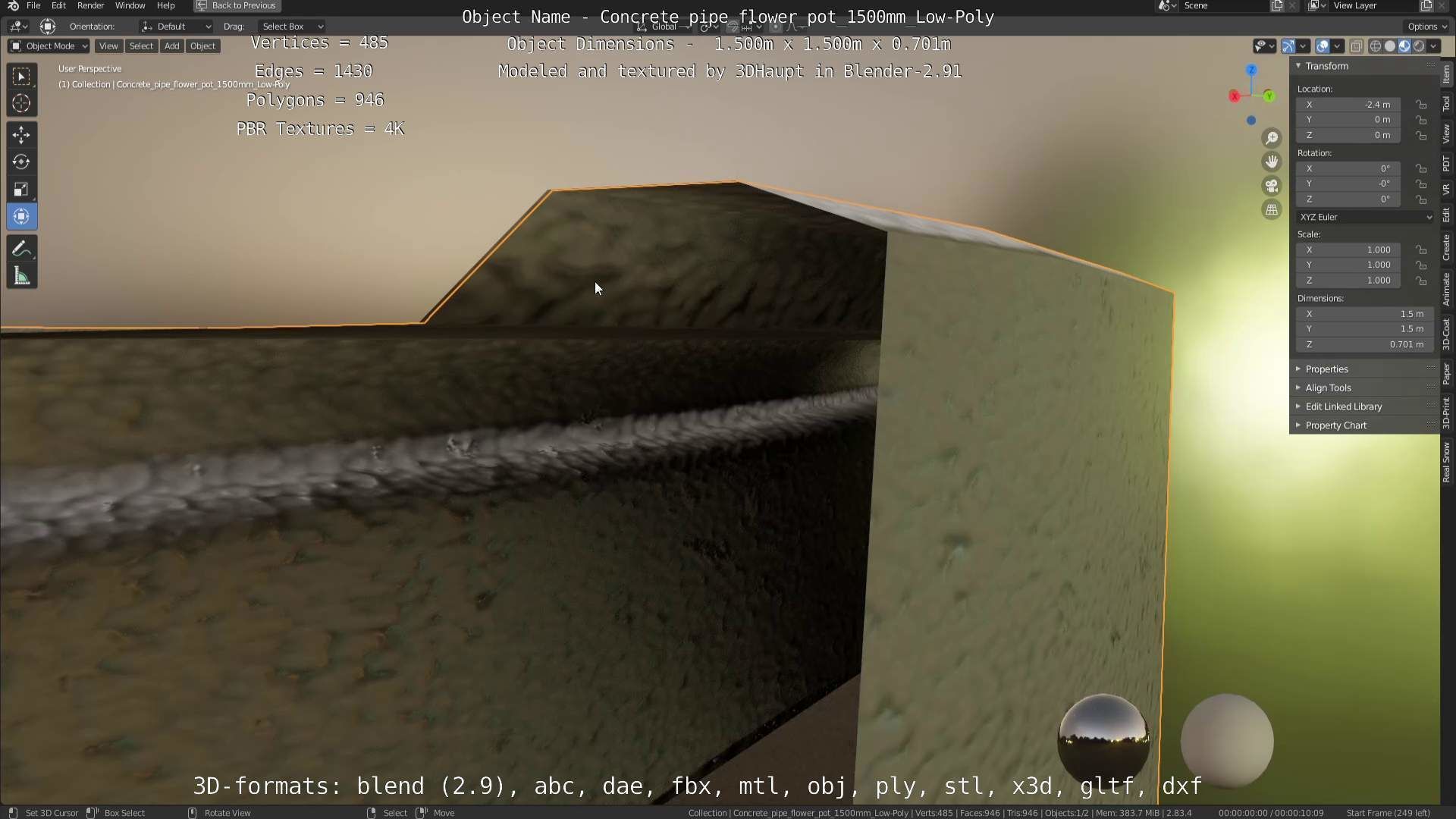This screenshot has width=1456, height=819.
Task: Toggle the lock for Location X
Action: coord(1421,105)
